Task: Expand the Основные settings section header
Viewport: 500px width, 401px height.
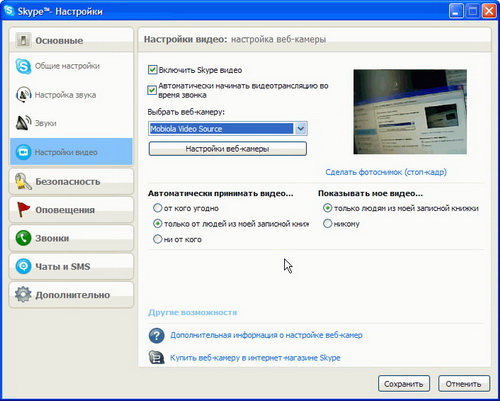Action: [x=71, y=40]
